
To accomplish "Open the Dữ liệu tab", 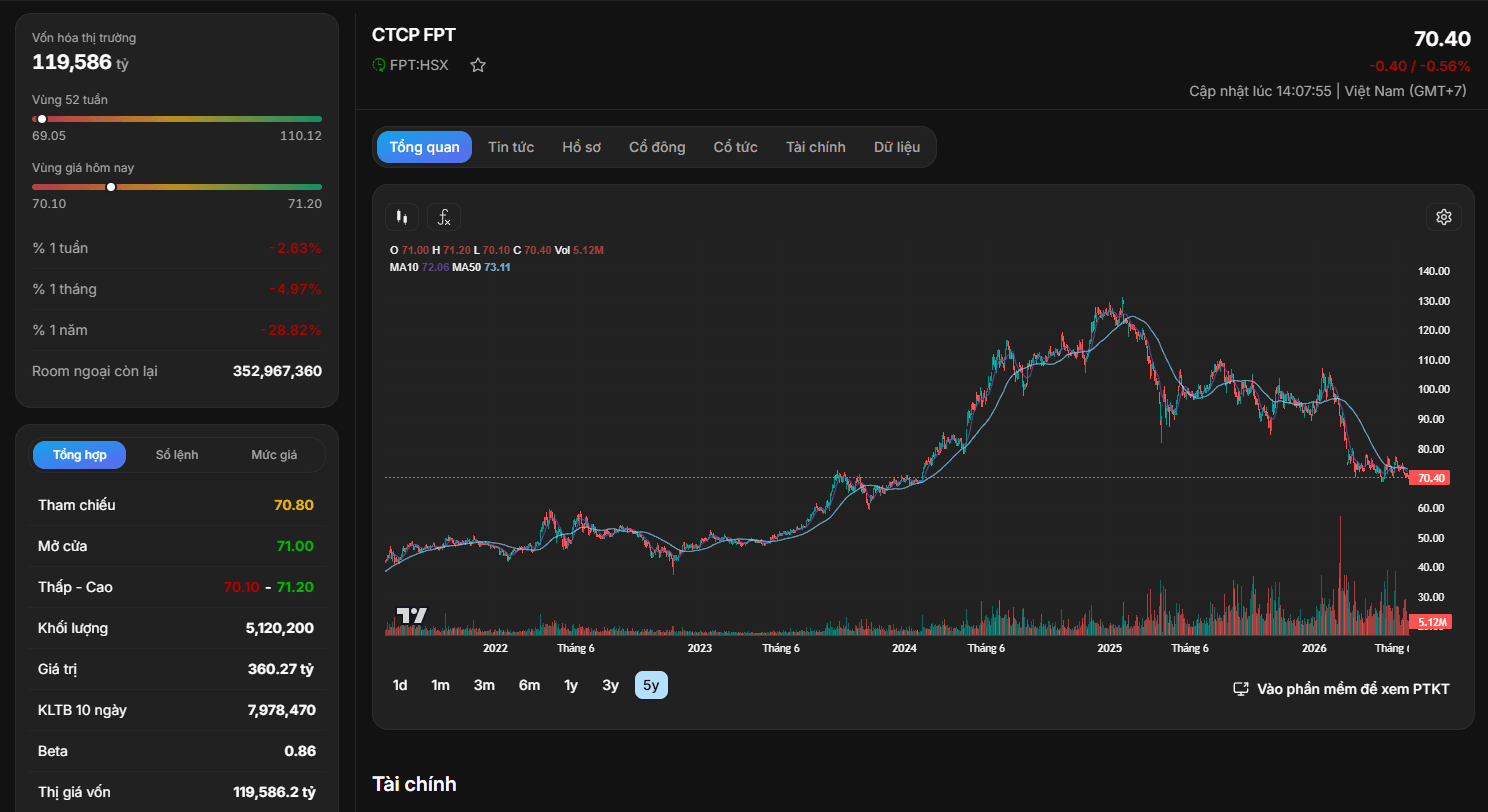I will click(x=897, y=147).
